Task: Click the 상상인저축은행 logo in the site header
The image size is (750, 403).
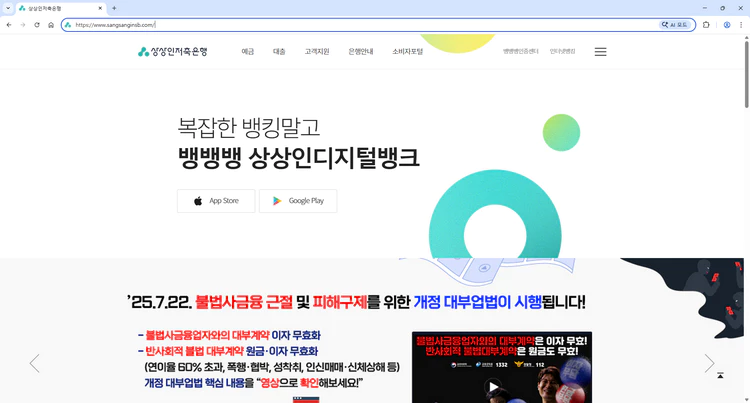Action: pyautogui.click(x=173, y=52)
